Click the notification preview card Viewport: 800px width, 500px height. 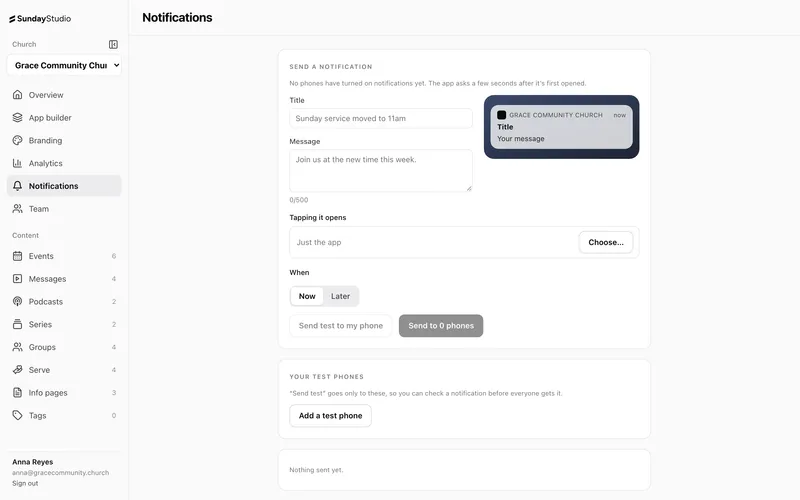tap(561, 127)
